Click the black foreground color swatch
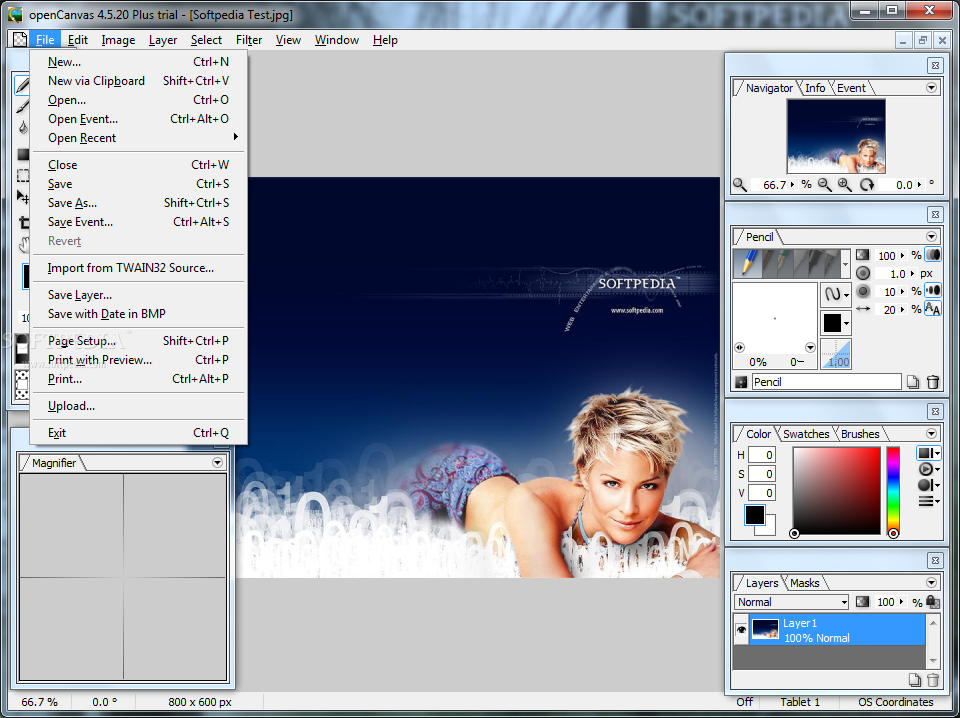Image resolution: width=960 pixels, height=718 pixels. pyautogui.click(x=755, y=515)
